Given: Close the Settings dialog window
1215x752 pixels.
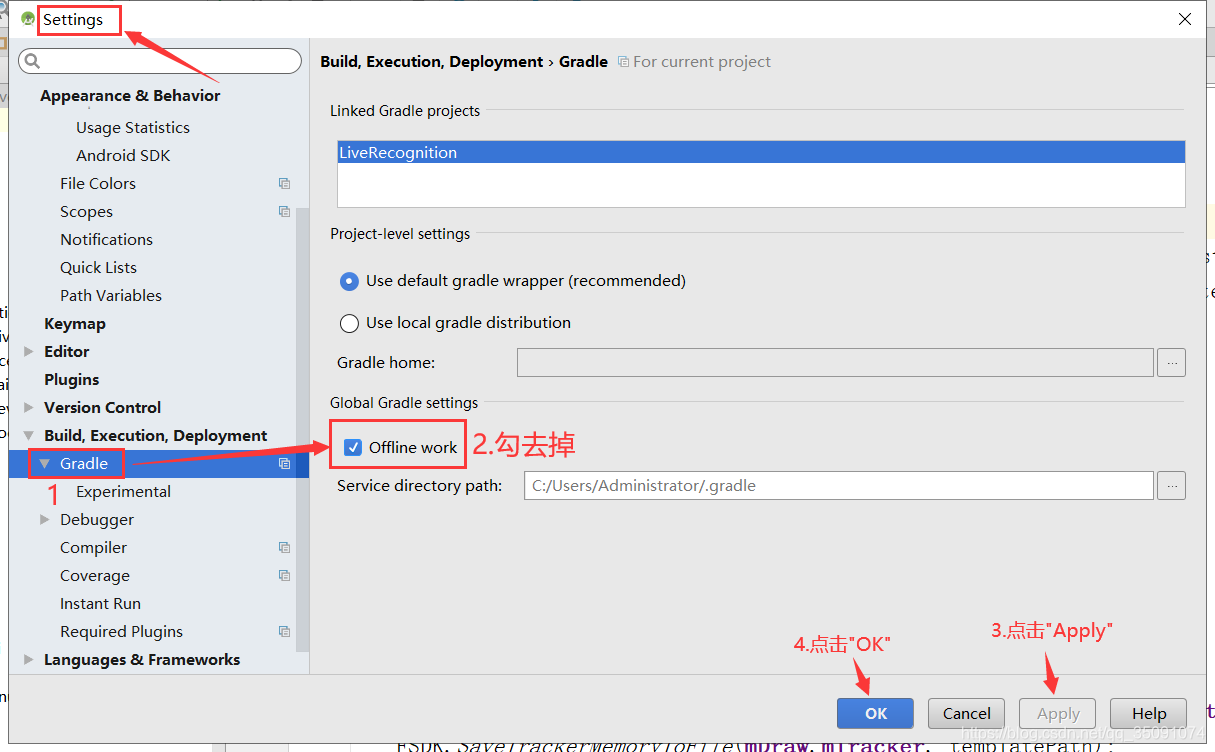Looking at the screenshot, I should point(1185,19).
